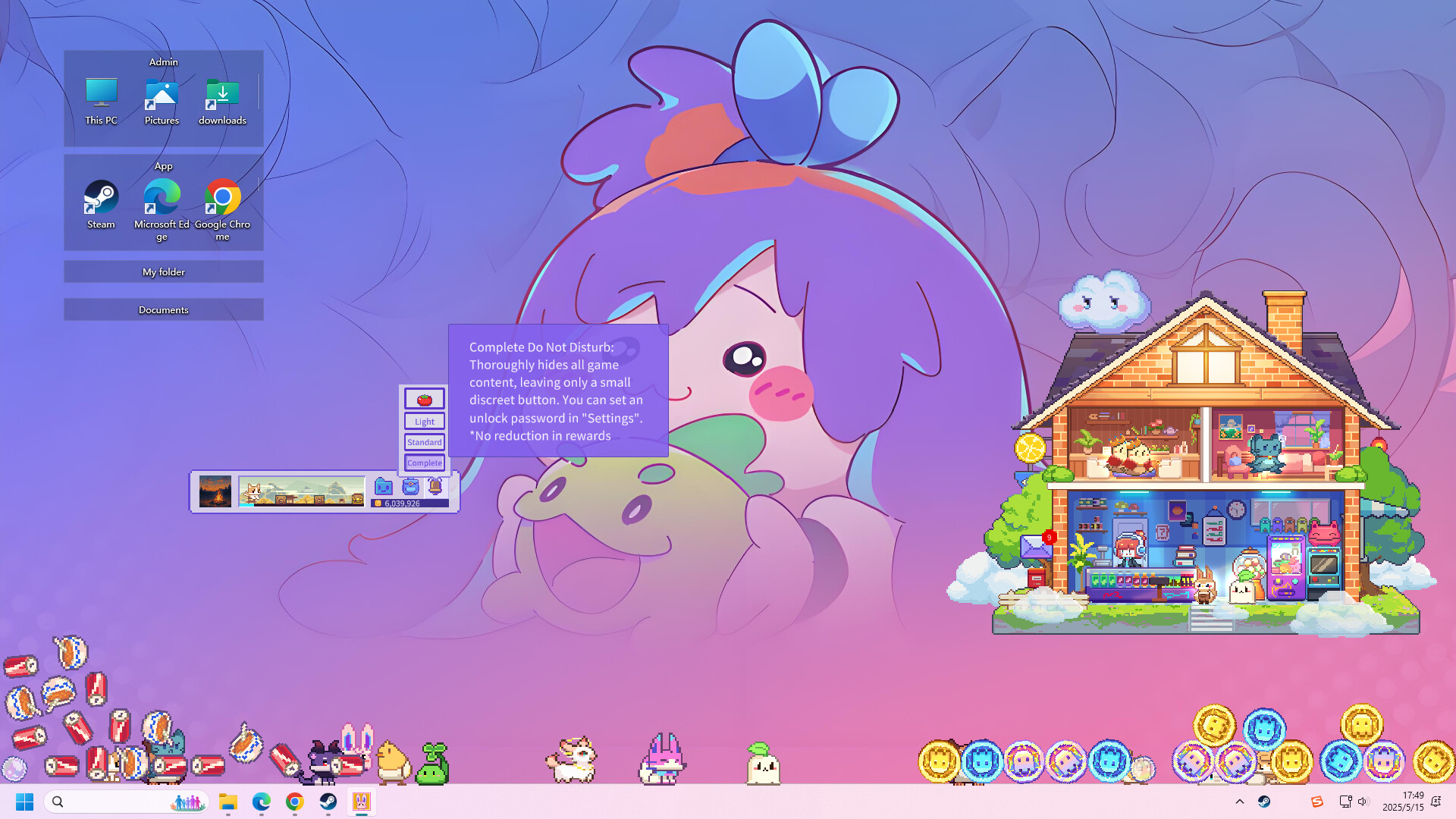The width and height of the screenshot is (1456, 819).
Task: Open the backpack inventory icon
Action: 410,488
